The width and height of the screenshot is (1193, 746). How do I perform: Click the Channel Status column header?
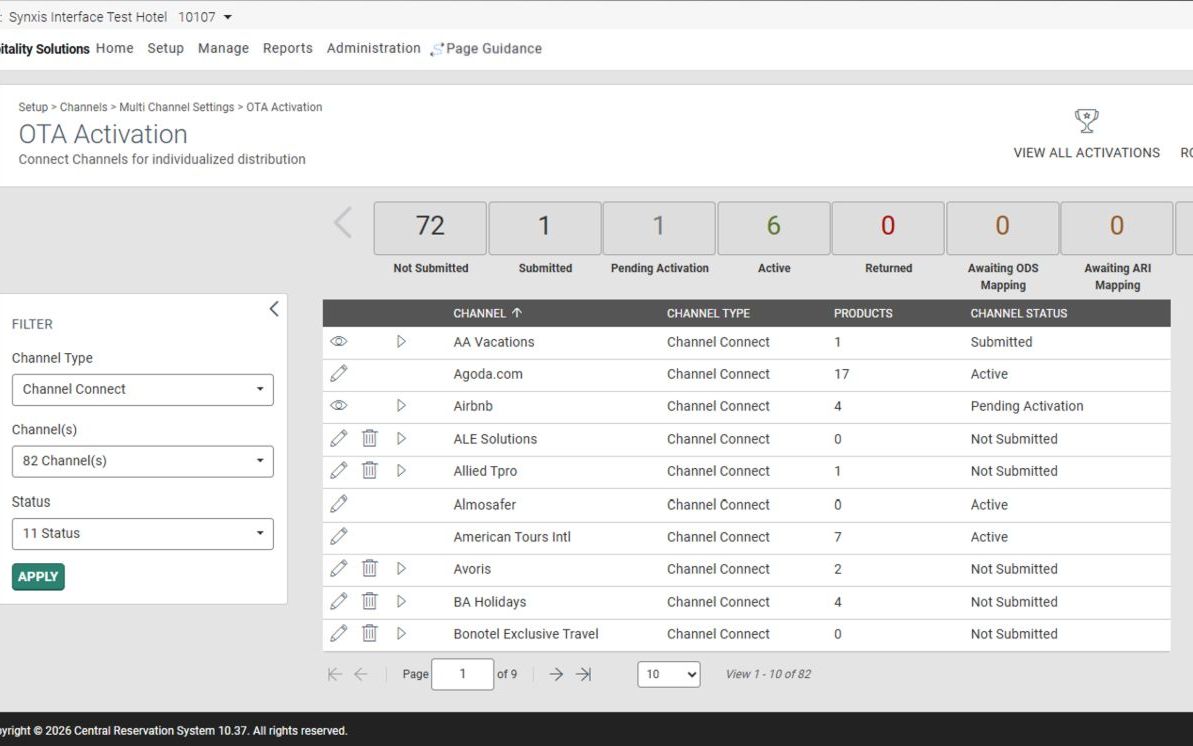coord(1019,313)
